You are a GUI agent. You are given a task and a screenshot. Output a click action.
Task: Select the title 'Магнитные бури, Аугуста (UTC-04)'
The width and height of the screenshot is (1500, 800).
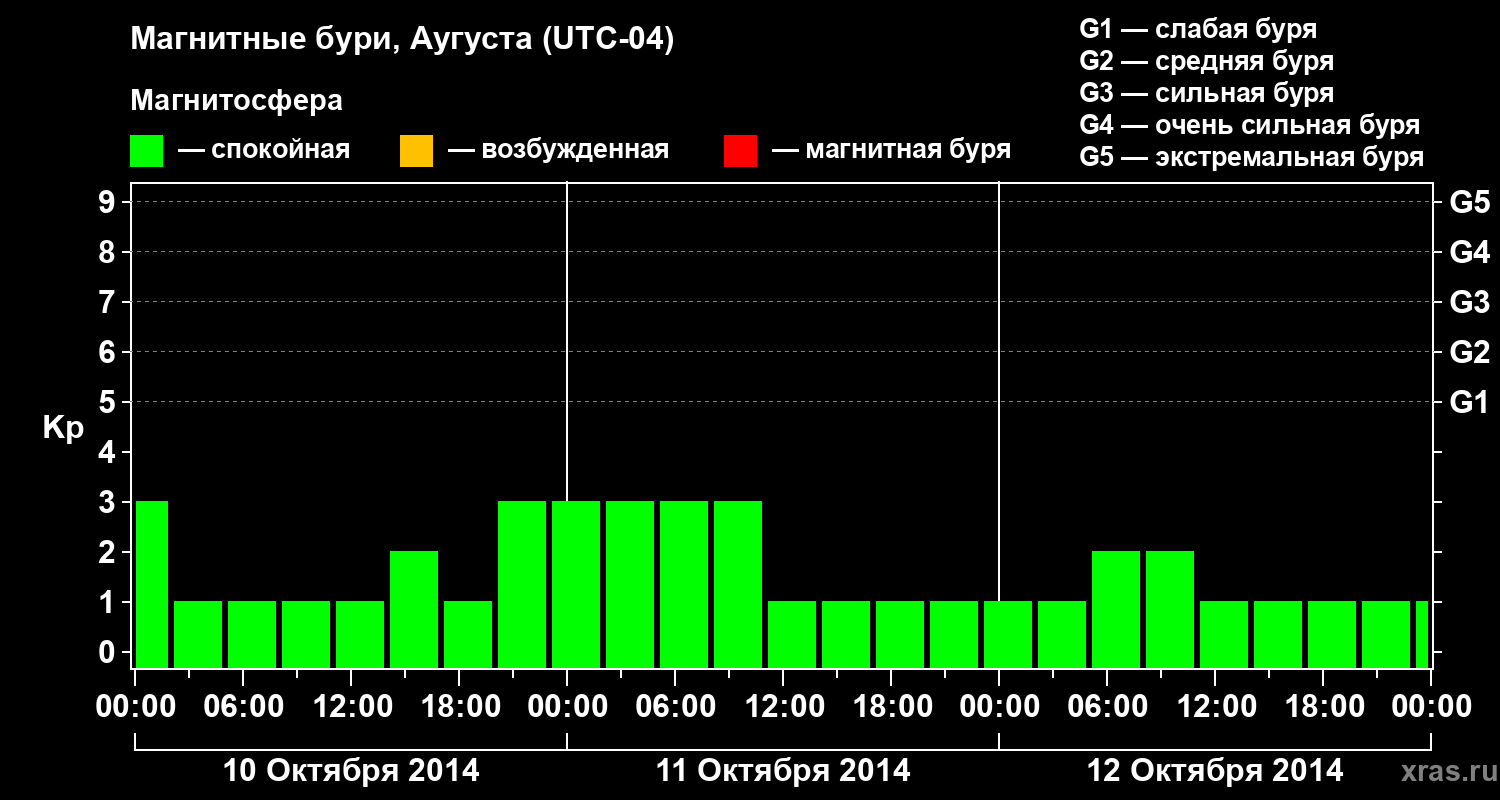click(x=402, y=41)
